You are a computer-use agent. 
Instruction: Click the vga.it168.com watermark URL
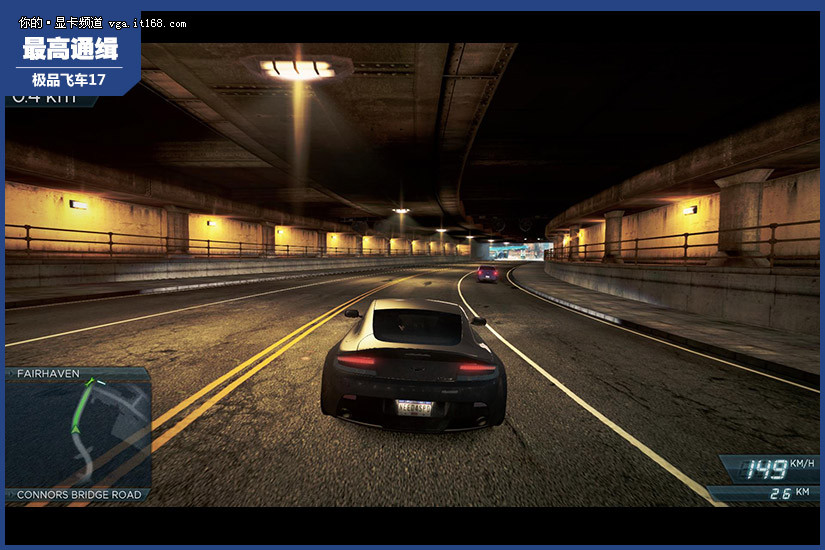pyautogui.click(x=147, y=24)
